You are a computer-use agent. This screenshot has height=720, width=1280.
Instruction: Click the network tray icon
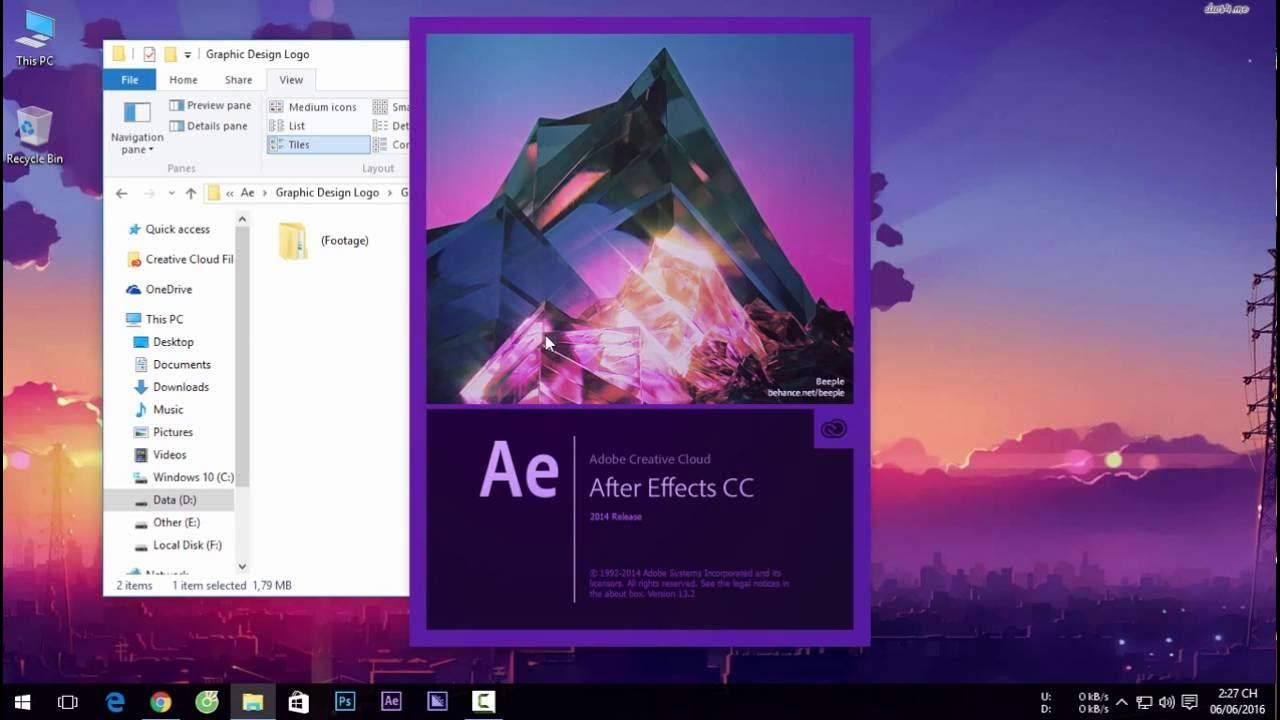[x=1145, y=702]
